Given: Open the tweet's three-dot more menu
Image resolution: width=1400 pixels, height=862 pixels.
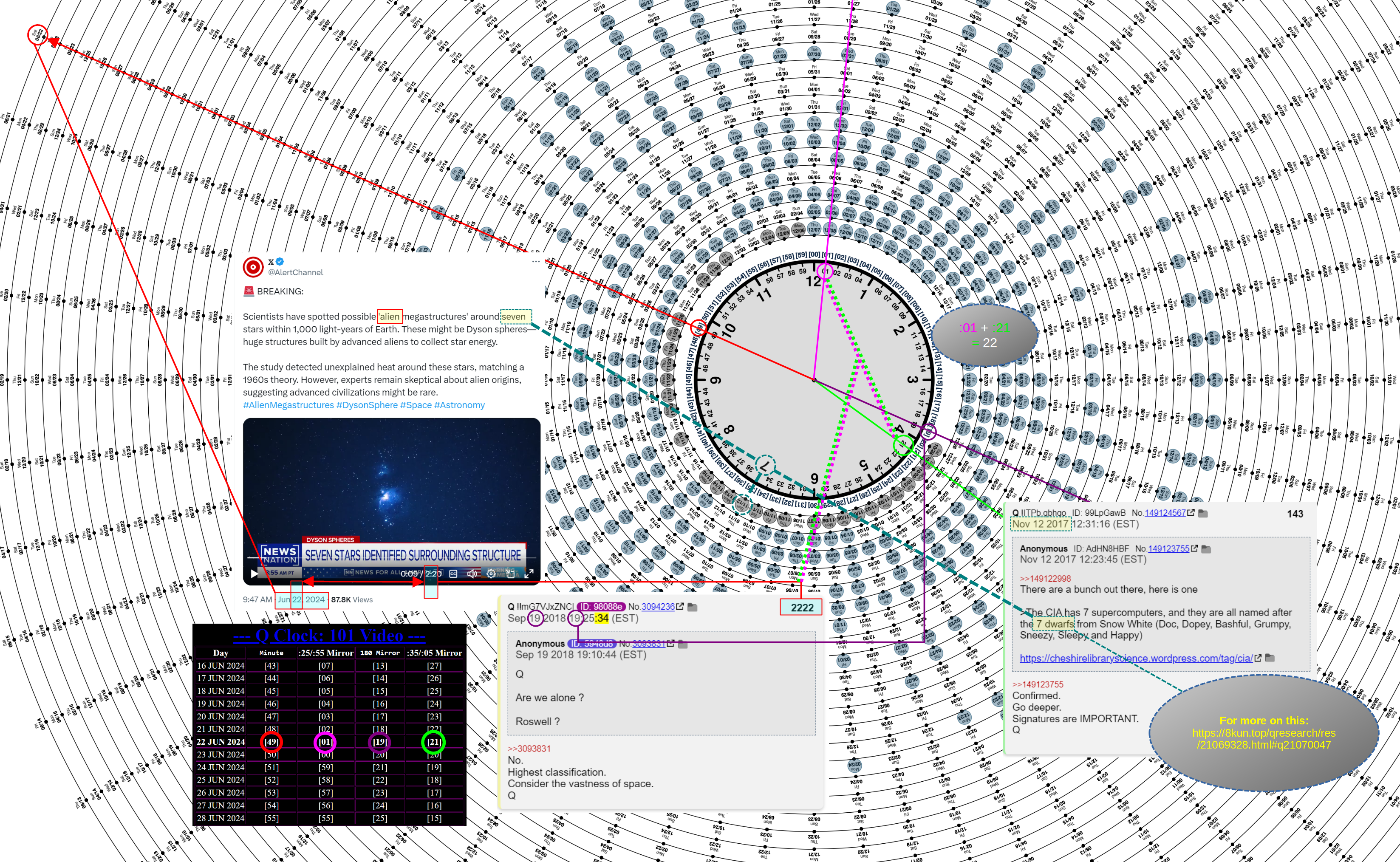Looking at the screenshot, I should 535,262.
